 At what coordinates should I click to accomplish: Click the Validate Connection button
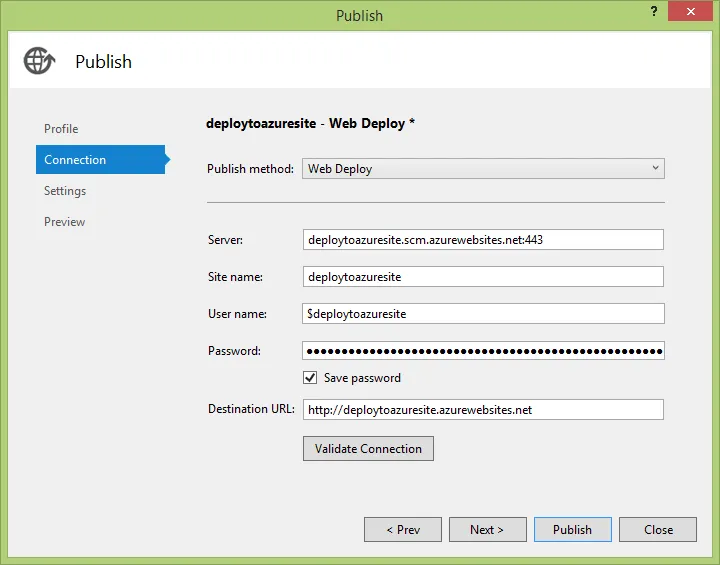click(x=368, y=448)
